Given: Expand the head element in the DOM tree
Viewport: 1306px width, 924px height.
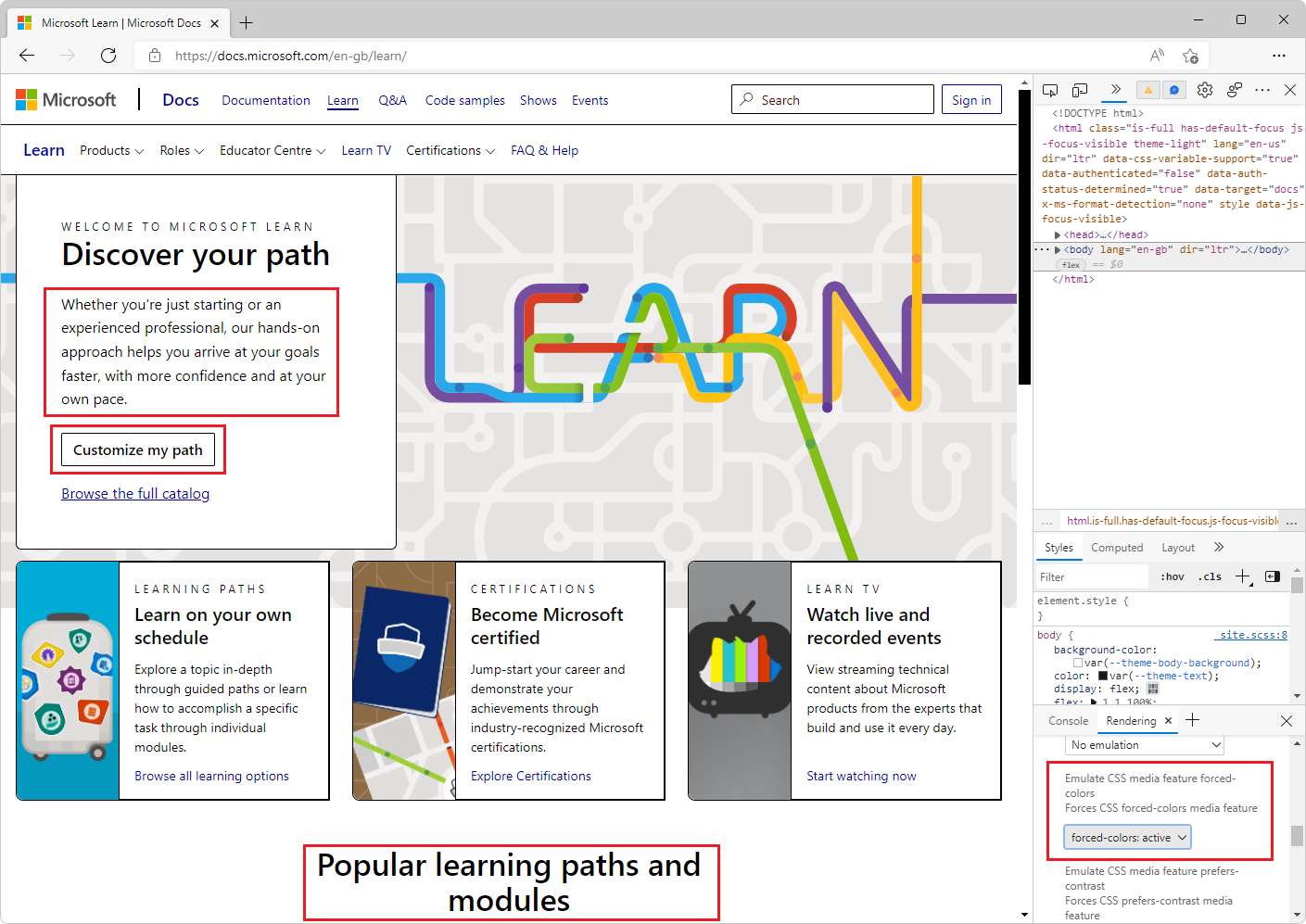Looking at the screenshot, I should (x=1058, y=234).
